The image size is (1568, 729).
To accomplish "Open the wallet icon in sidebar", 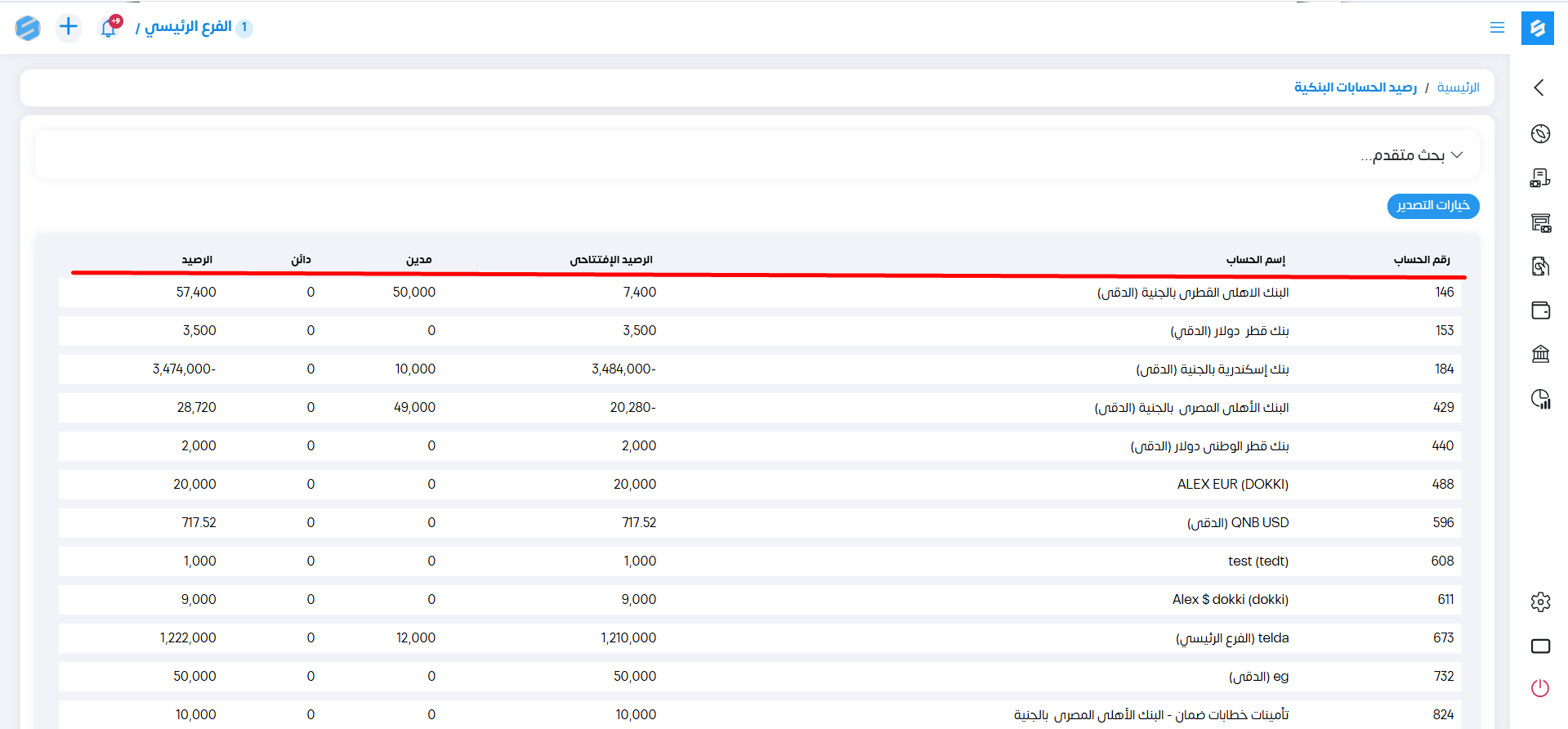I will coord(1540,310).
